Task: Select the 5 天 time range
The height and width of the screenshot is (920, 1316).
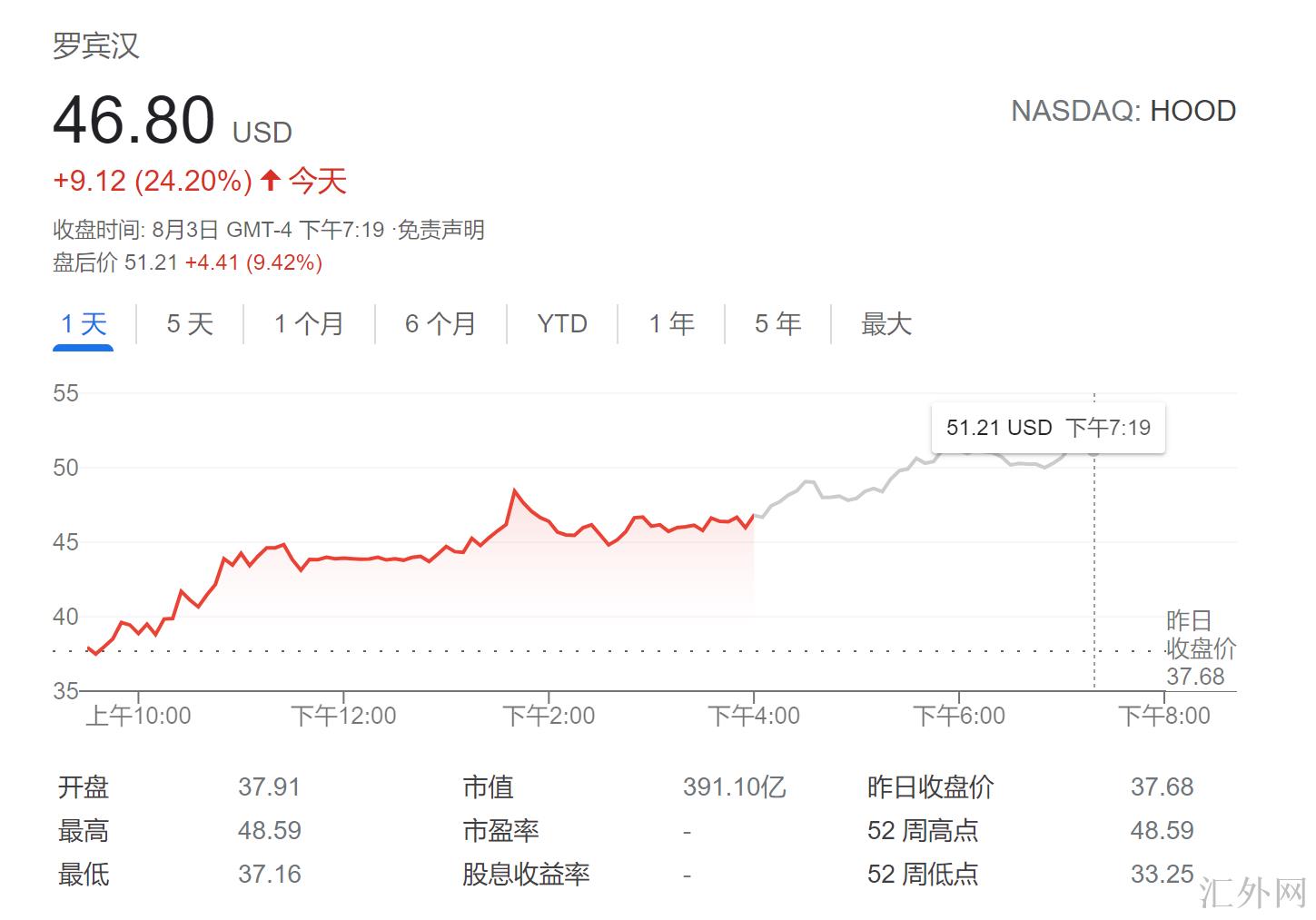Action: [190, 324]
